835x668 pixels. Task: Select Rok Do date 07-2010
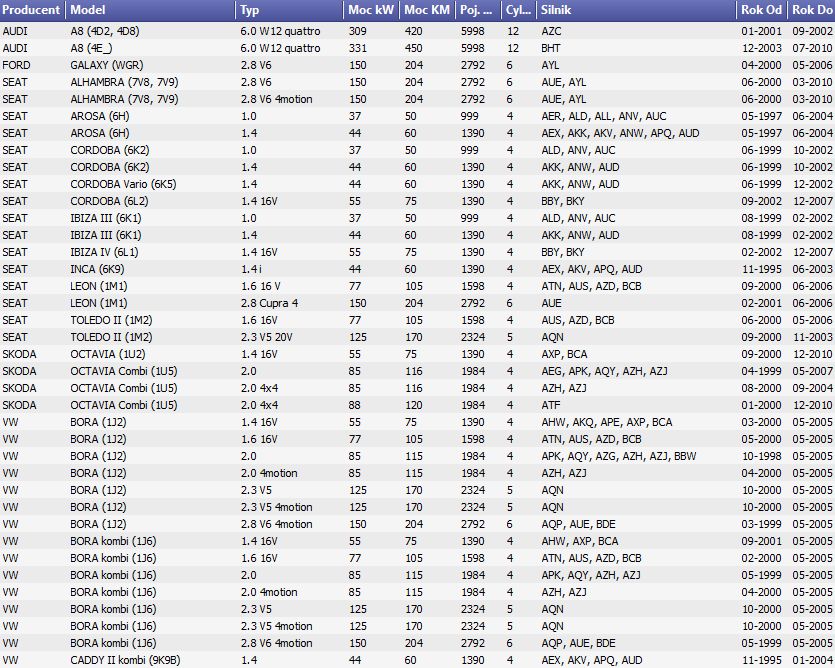[x=812, y=48]
